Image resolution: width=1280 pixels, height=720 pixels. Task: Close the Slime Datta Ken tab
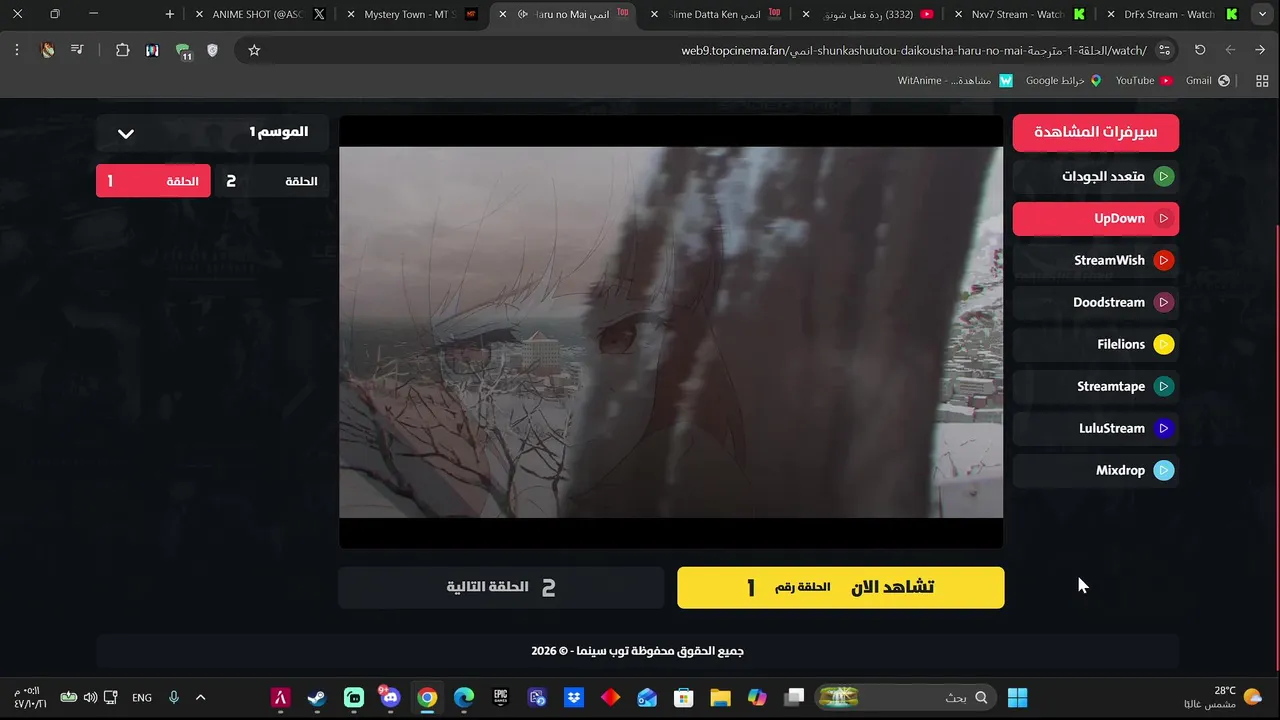click(654, 14)
